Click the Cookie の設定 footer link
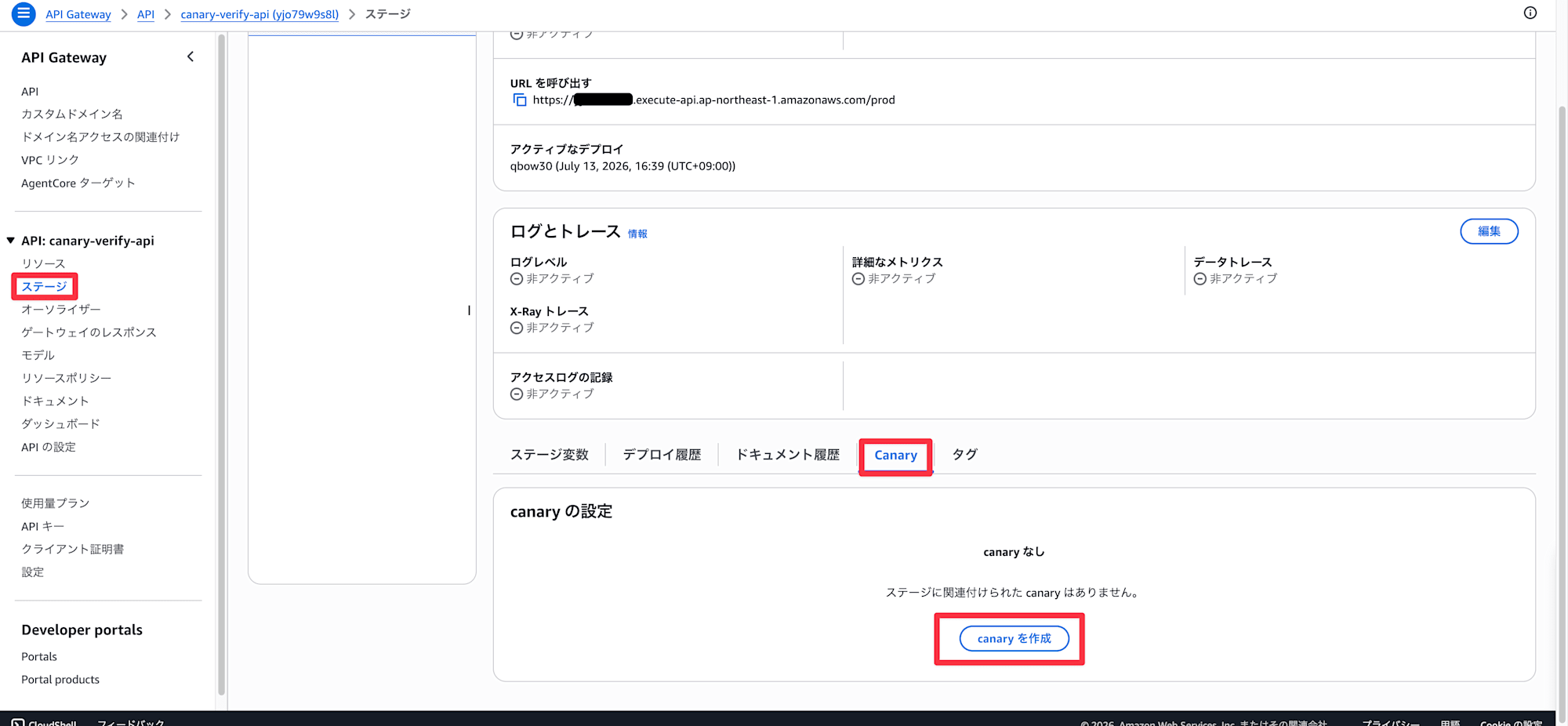The width and height of the screenshot is (1568, 726). [x=1511, y=722]
